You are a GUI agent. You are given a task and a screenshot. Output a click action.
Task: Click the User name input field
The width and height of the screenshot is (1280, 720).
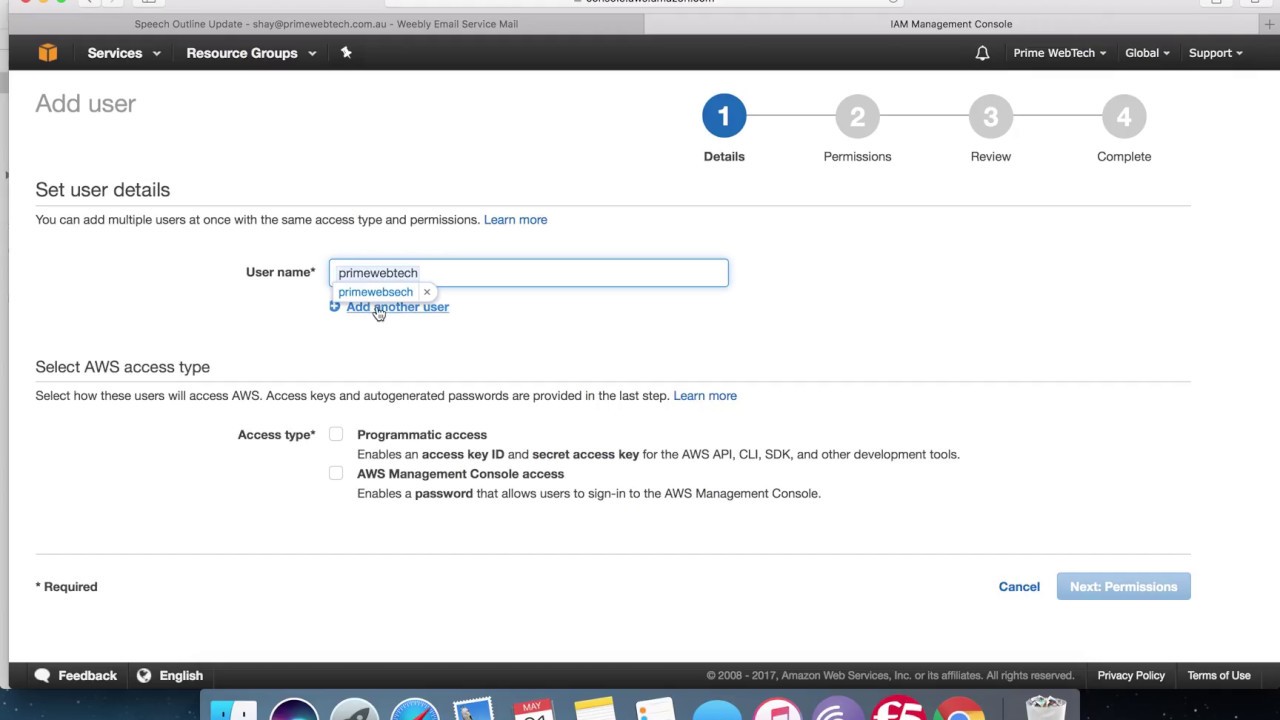(529, 273)
